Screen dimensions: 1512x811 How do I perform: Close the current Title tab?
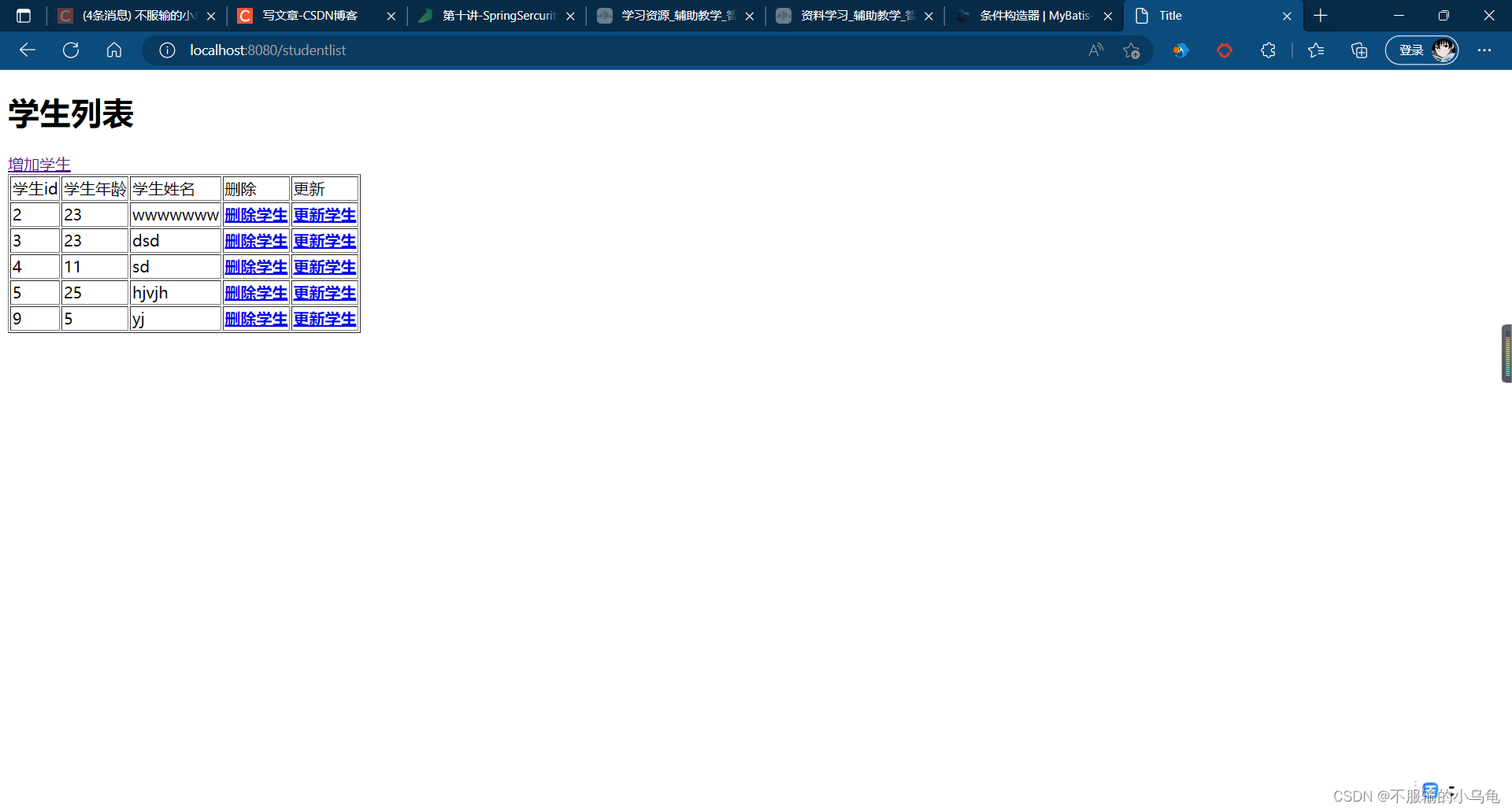point(1287,16)
